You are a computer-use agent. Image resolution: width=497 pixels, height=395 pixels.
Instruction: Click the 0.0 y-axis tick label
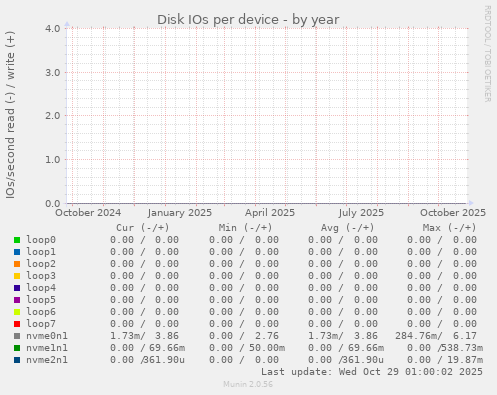(x=53, y=203)
